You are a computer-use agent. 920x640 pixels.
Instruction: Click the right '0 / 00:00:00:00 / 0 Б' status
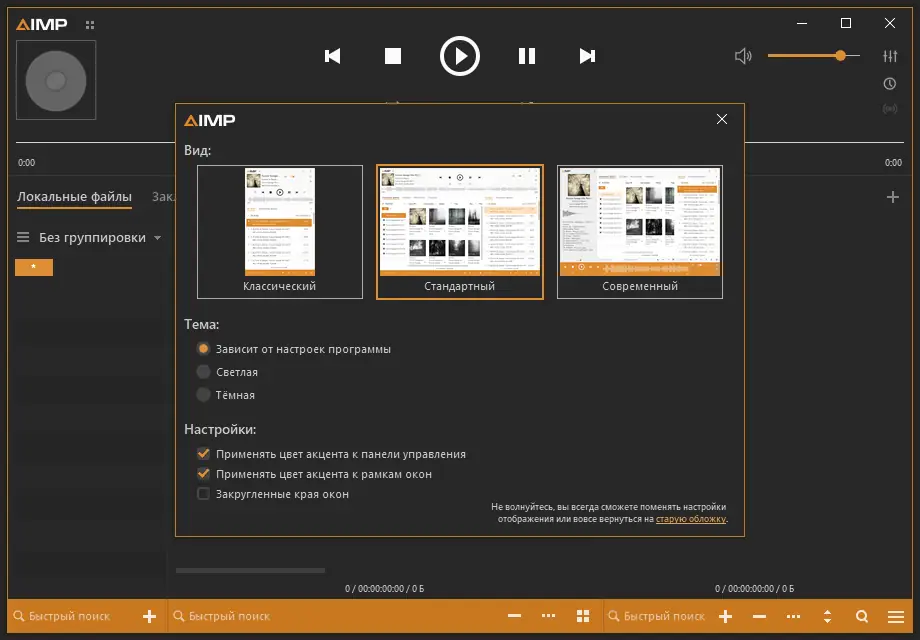[754, 588]
